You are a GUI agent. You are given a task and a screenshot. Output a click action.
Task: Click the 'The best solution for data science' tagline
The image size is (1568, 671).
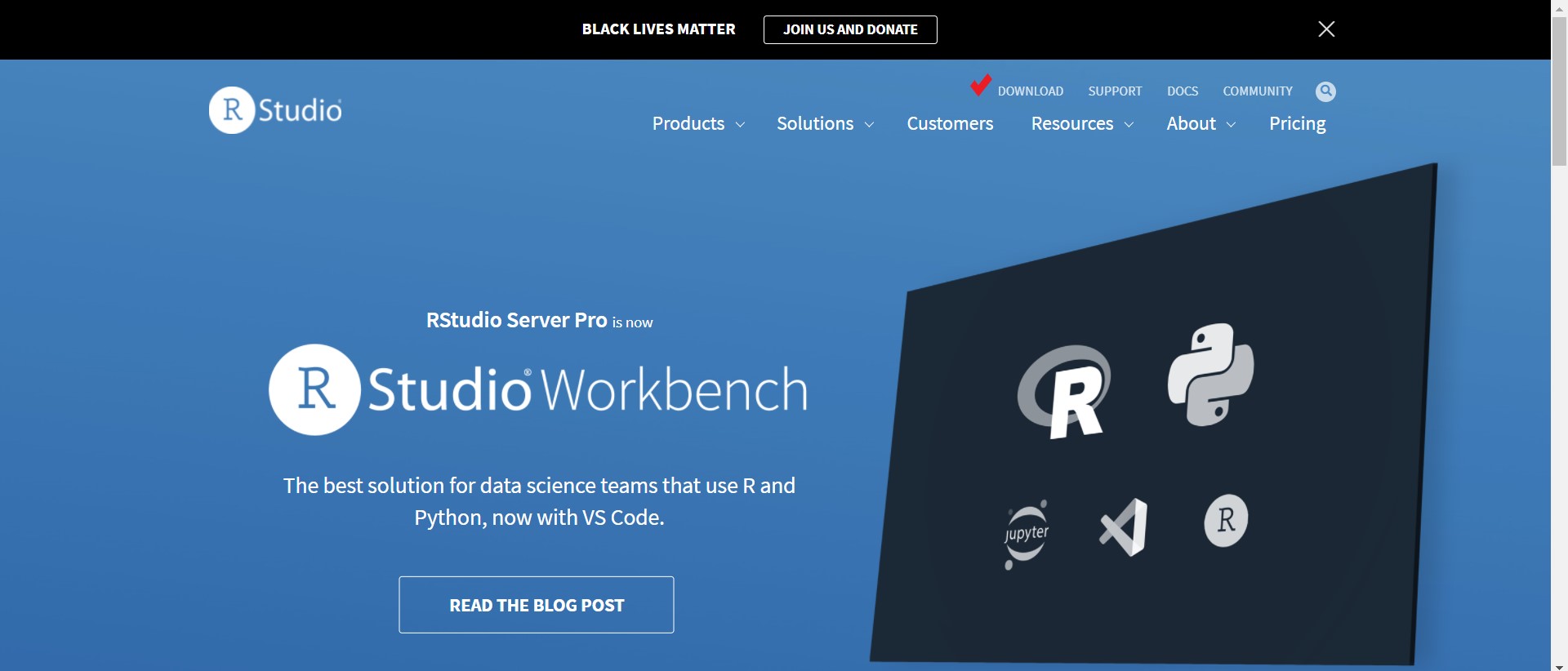pos(539,501)
